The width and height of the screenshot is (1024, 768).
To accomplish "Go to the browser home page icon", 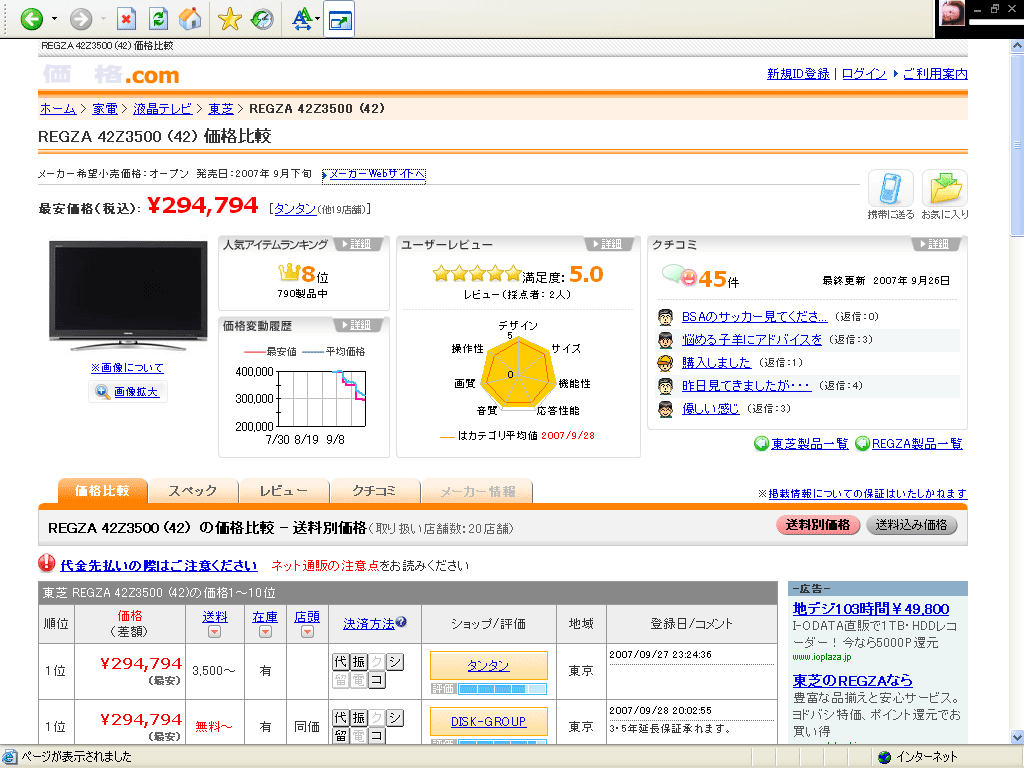I will coord(190,19).
